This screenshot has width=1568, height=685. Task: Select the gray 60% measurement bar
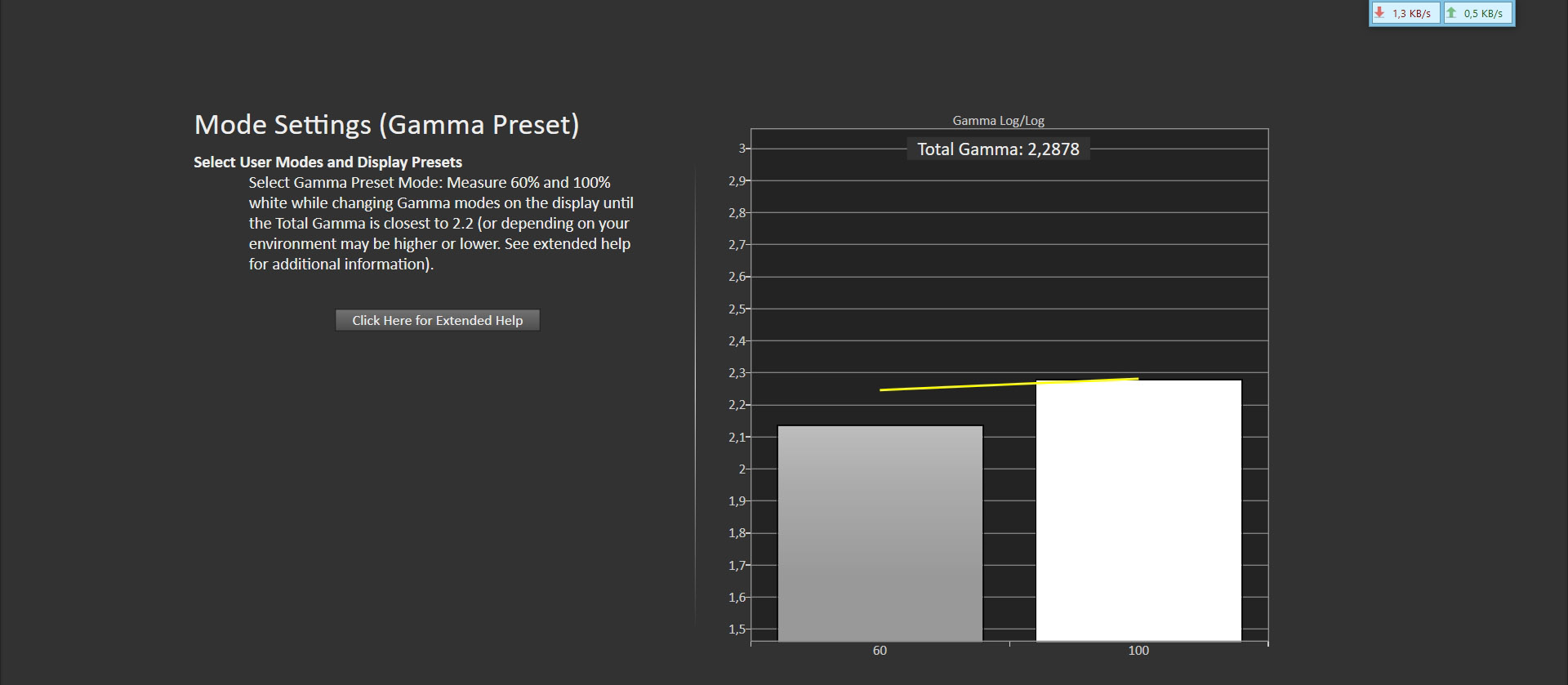tap(880, 532)
